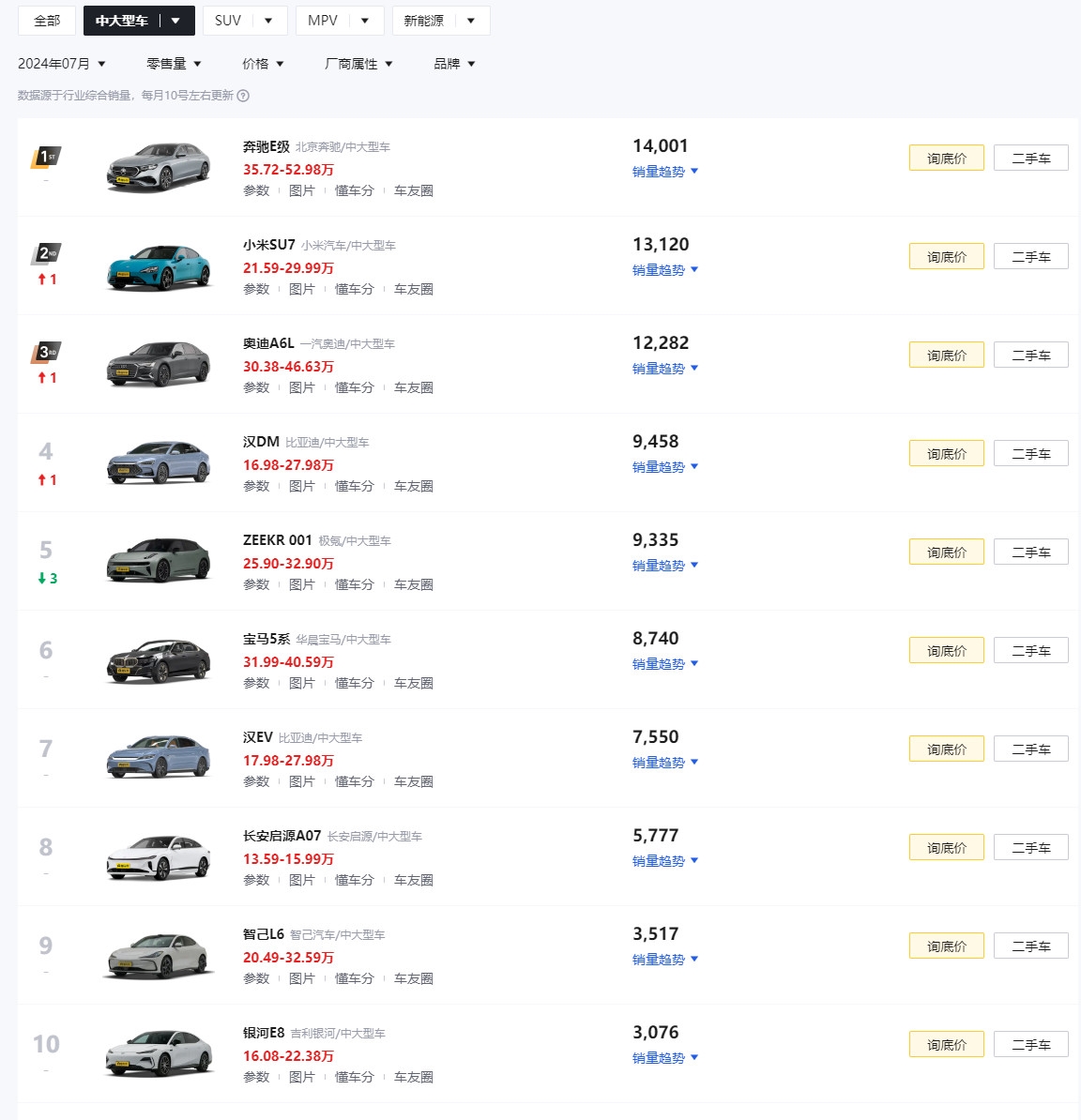The width and height of the screenshot is (1081, 1120).
Task: Open the 品牌 filter dropdown
Action: click(x=454, y=64)
